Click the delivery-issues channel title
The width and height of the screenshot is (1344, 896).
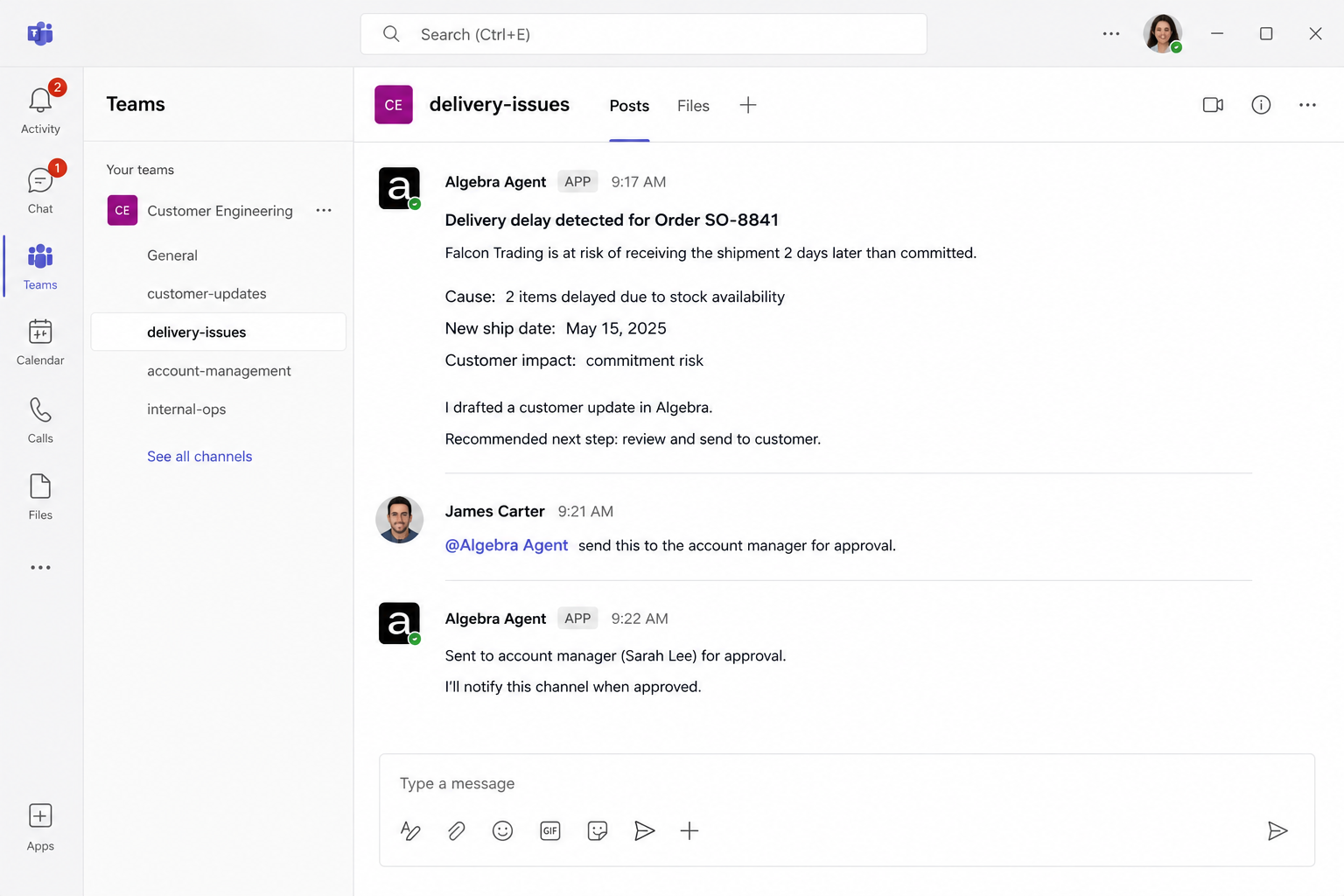coord(499,105)
